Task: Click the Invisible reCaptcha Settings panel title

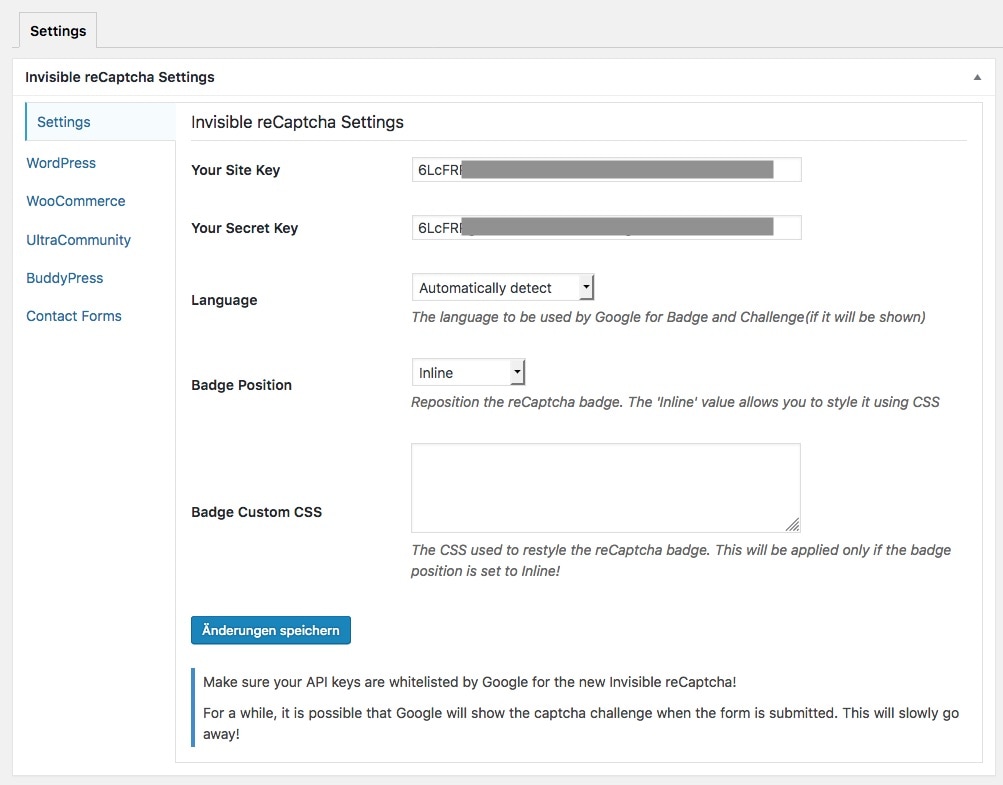Action: 120,77
